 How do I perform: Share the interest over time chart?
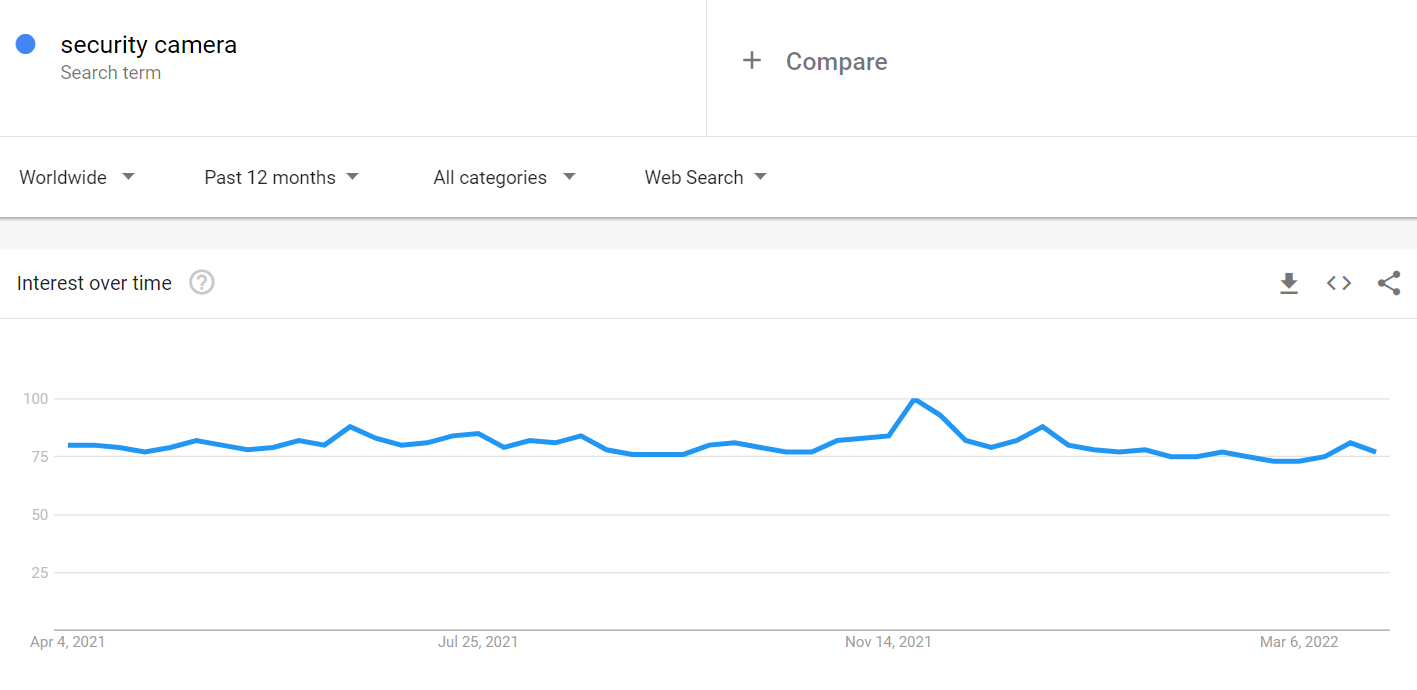coord(1389,283)
